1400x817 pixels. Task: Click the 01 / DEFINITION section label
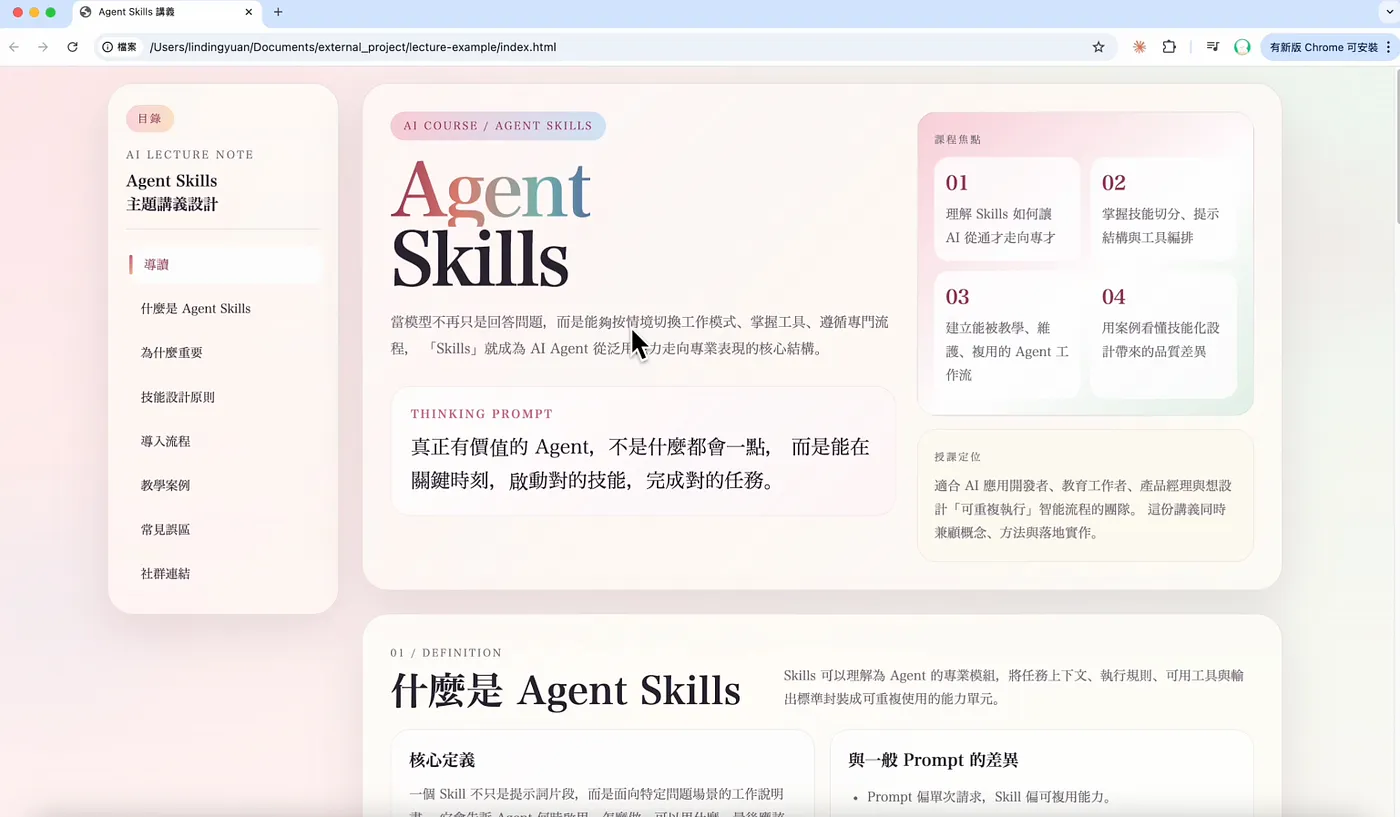coord(446,653)
